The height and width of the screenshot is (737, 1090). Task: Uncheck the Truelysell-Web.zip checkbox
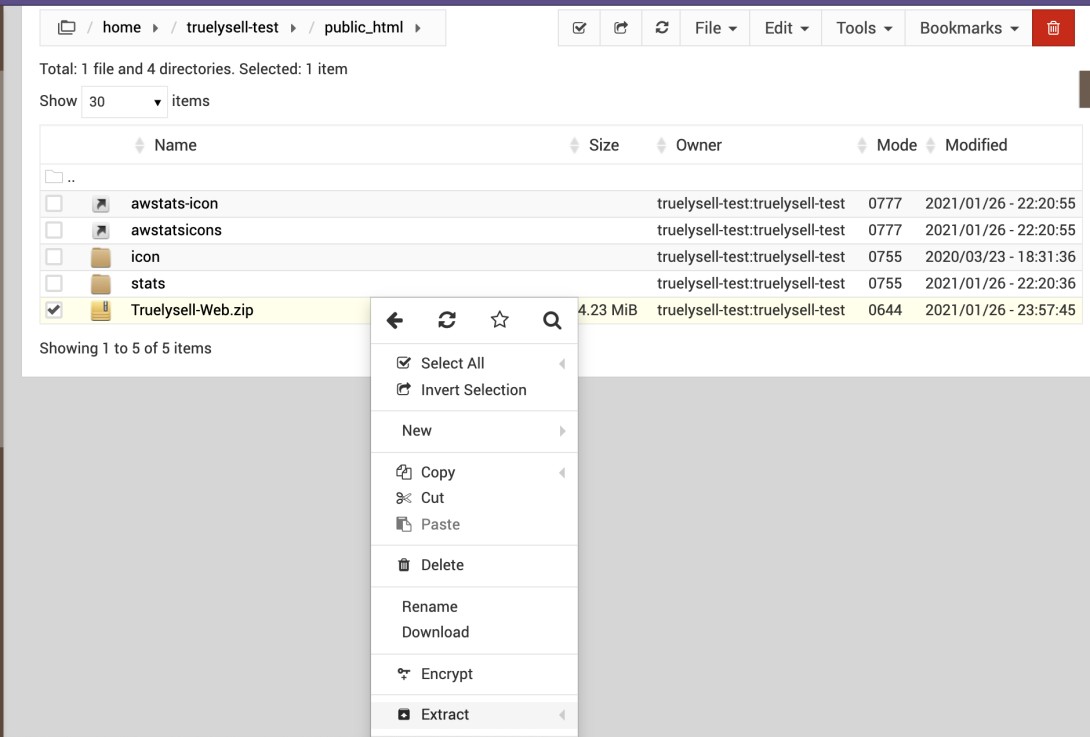point(54,310)
